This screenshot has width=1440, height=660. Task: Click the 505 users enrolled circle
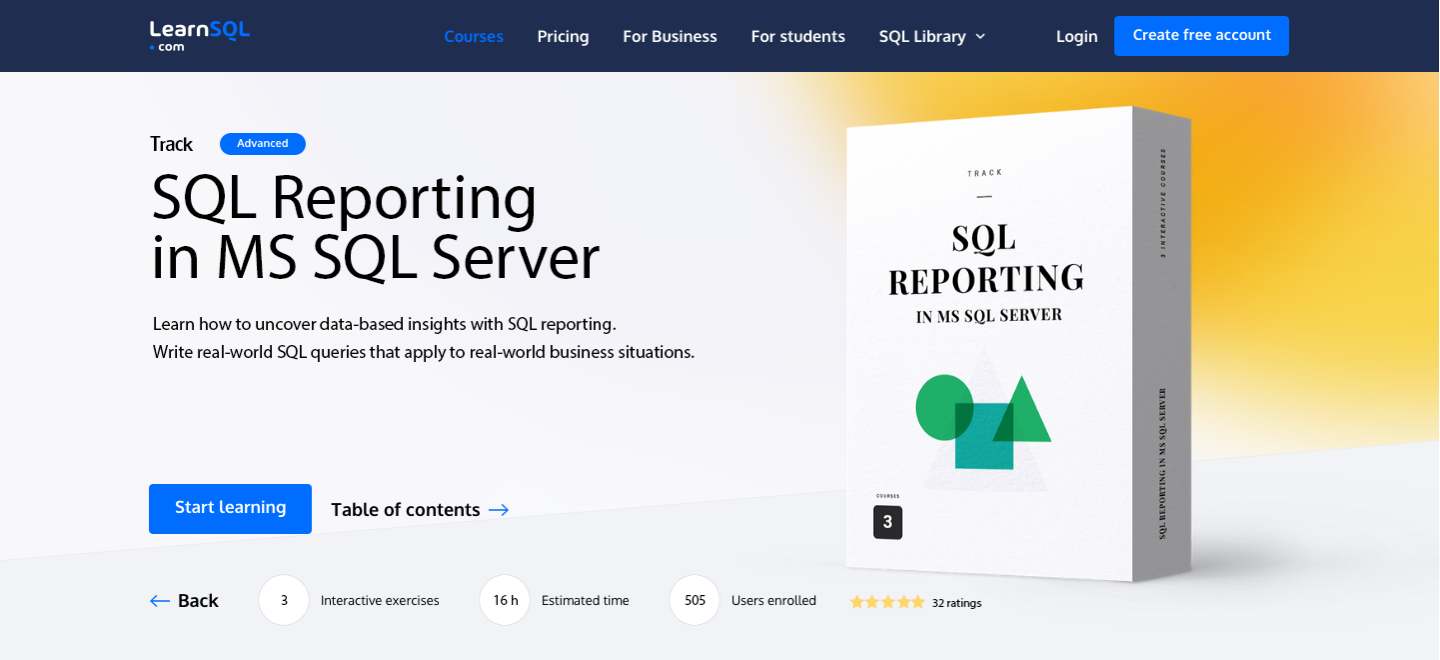[x=695, y=600]
